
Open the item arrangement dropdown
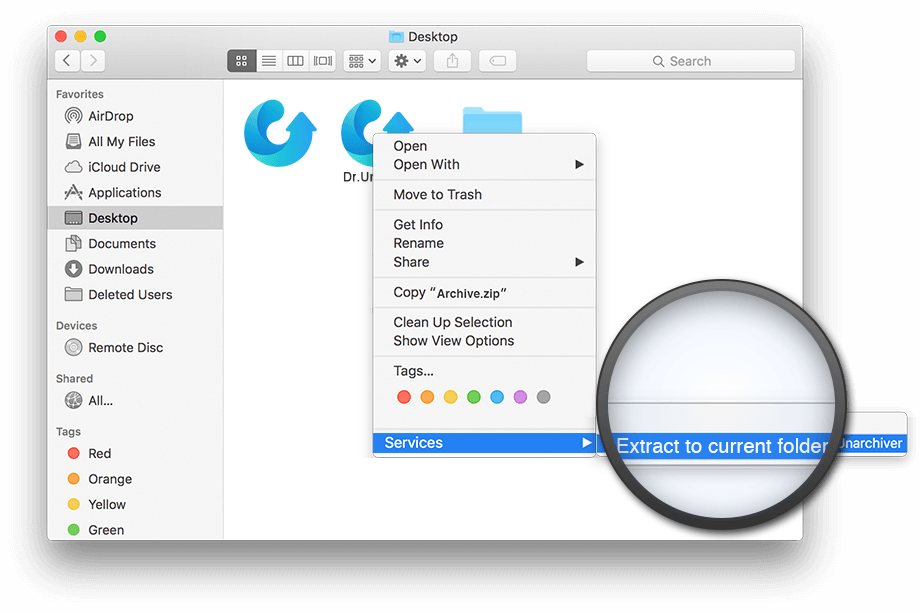pos(362,61)
